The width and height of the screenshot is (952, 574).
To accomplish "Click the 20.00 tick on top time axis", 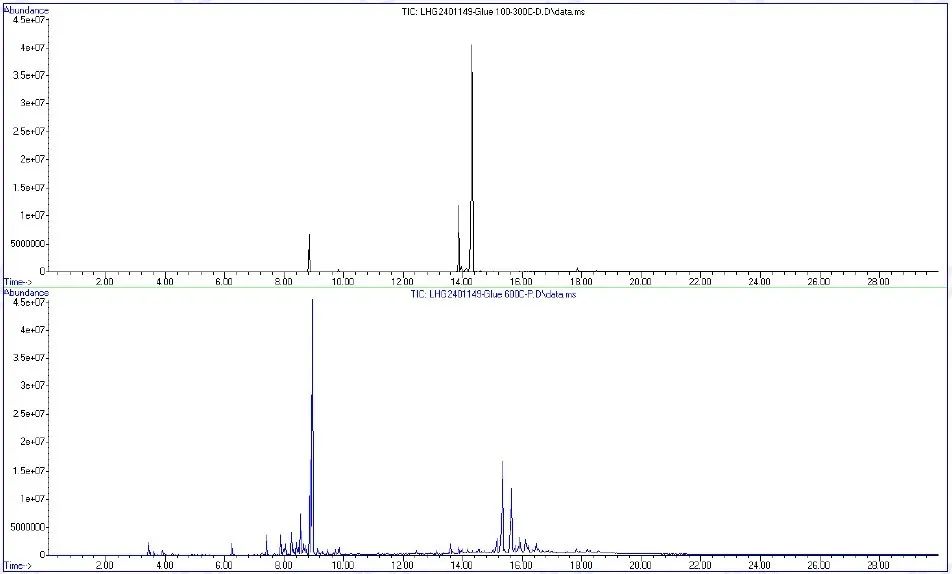I will (x=640, y=283).
